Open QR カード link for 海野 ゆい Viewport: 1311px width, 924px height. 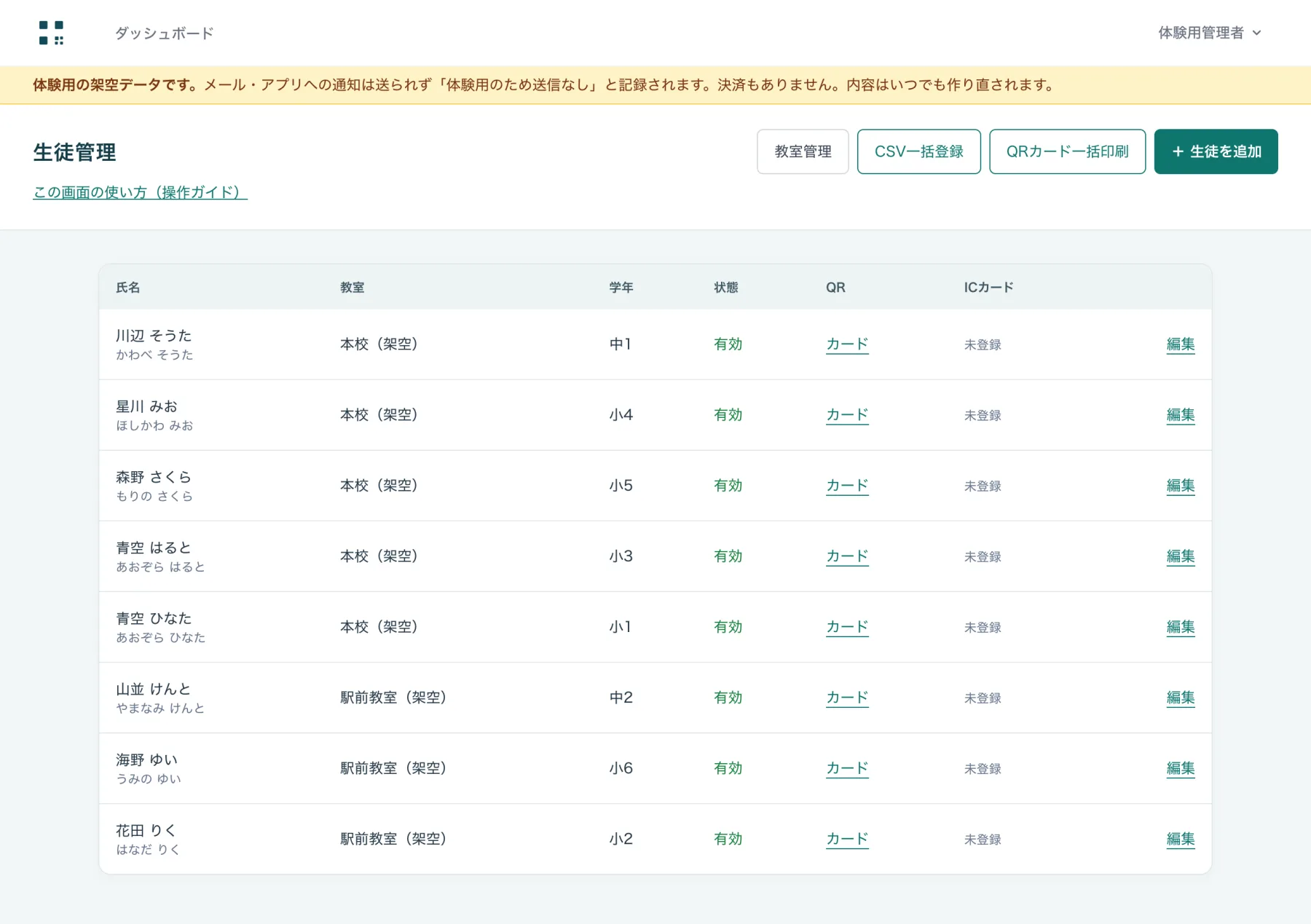point(847,767)
